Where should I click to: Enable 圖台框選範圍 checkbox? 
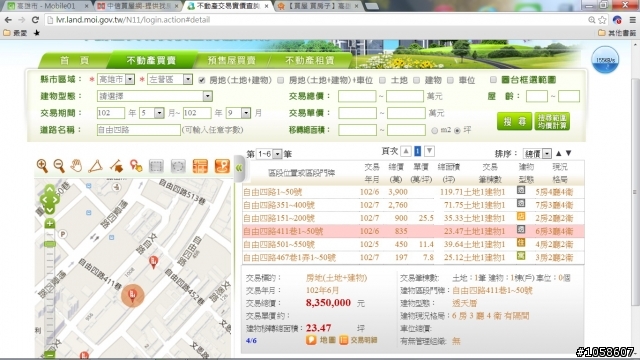[493, 80]
